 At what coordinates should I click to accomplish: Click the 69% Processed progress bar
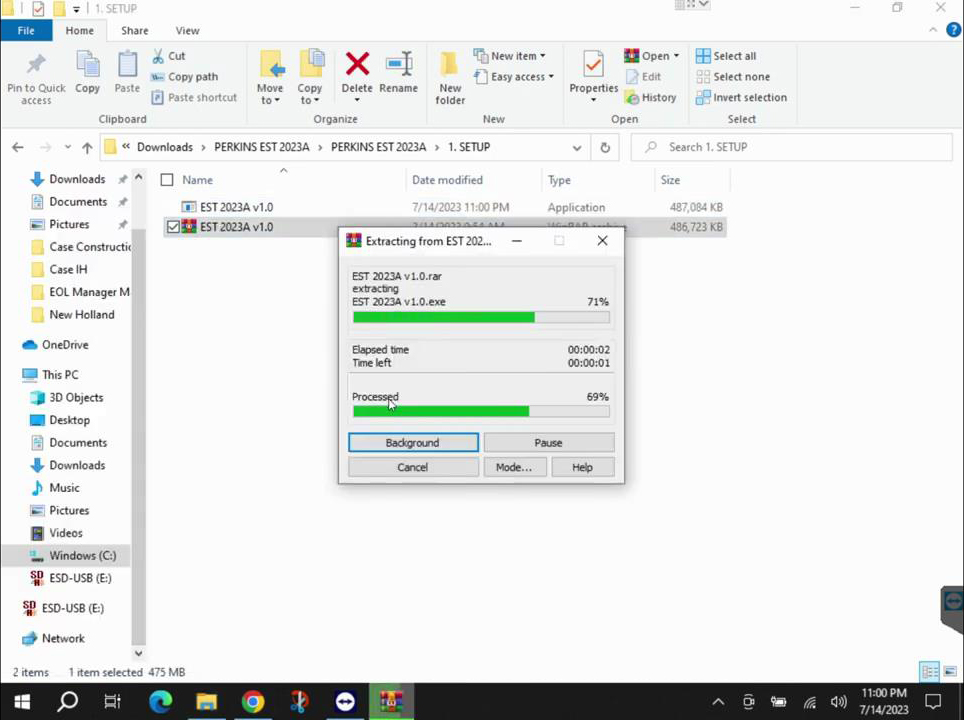[x=481, y=411]
